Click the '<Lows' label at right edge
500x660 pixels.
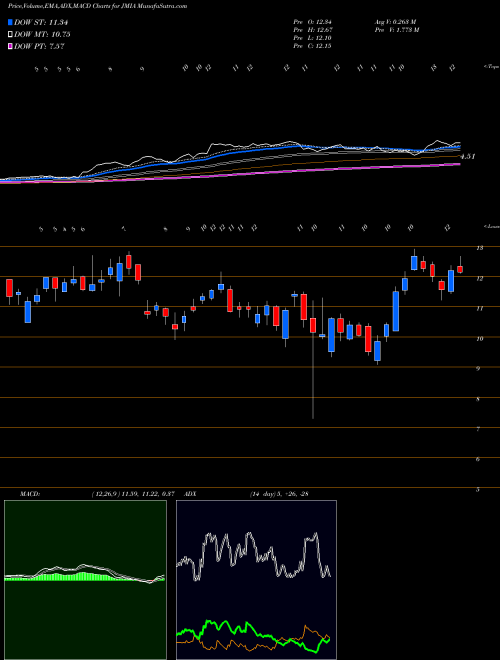click(x=491, y=226)
